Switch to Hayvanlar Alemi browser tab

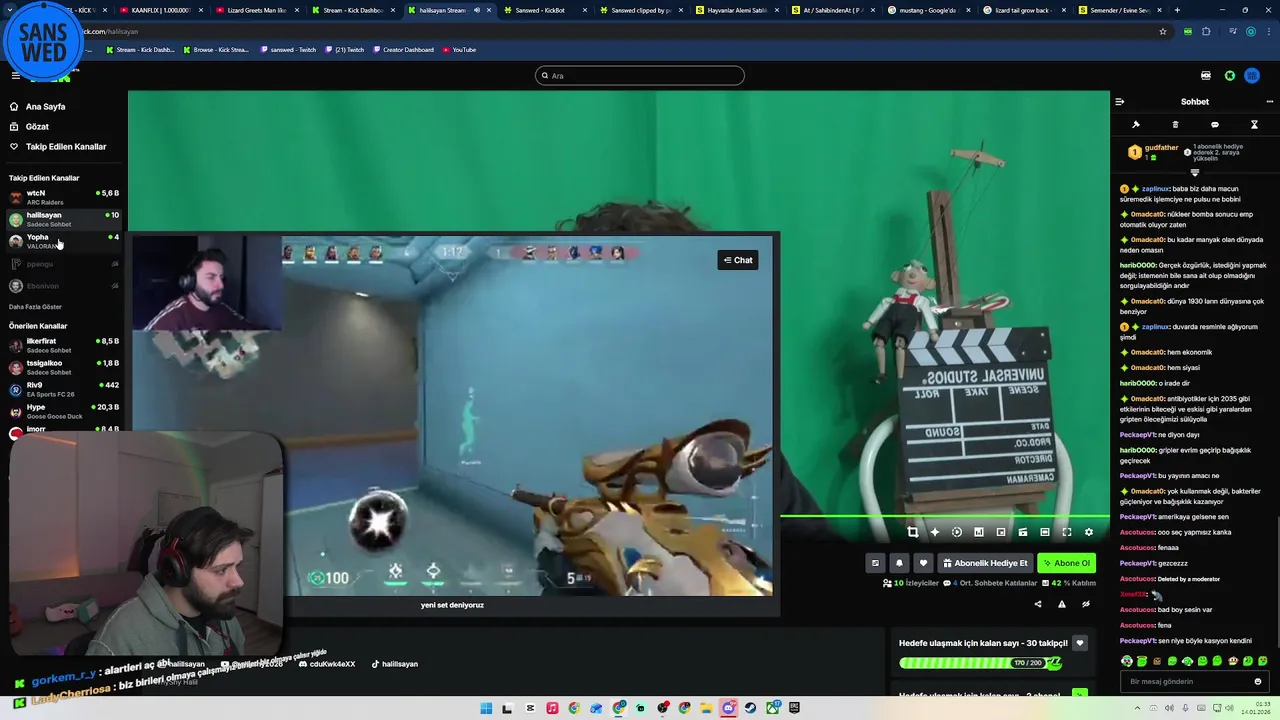pyautogui.click(x=737, y=10)
